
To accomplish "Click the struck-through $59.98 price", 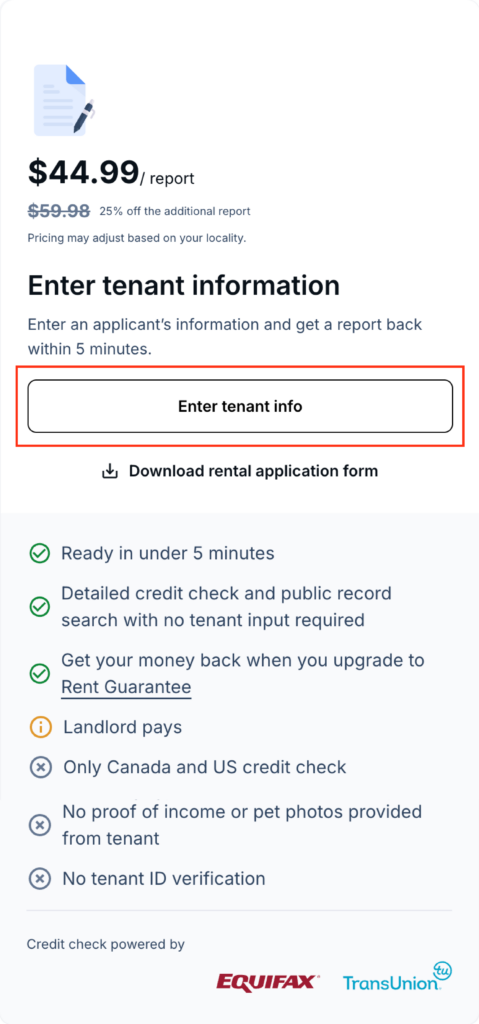I will 59,211.
